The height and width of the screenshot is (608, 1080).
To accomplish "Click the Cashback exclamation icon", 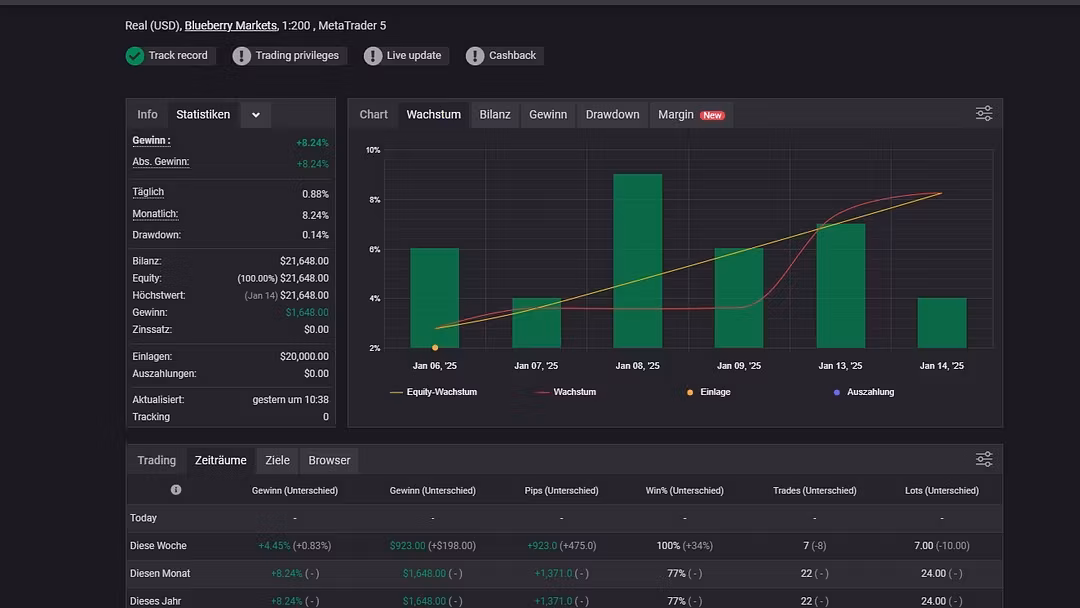I will (475, 56).
